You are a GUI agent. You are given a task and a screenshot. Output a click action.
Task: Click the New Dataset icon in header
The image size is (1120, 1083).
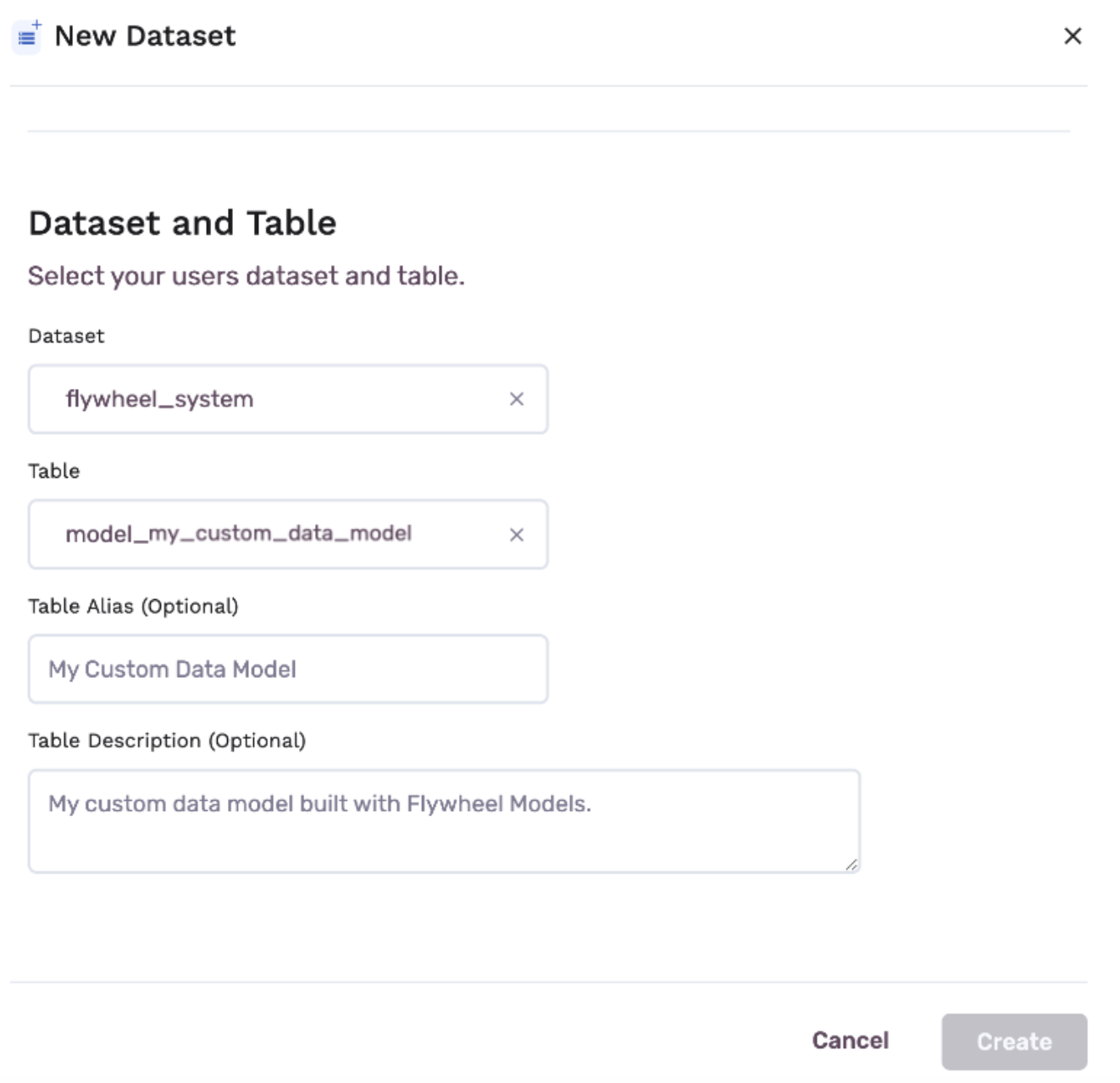point(28,36)
